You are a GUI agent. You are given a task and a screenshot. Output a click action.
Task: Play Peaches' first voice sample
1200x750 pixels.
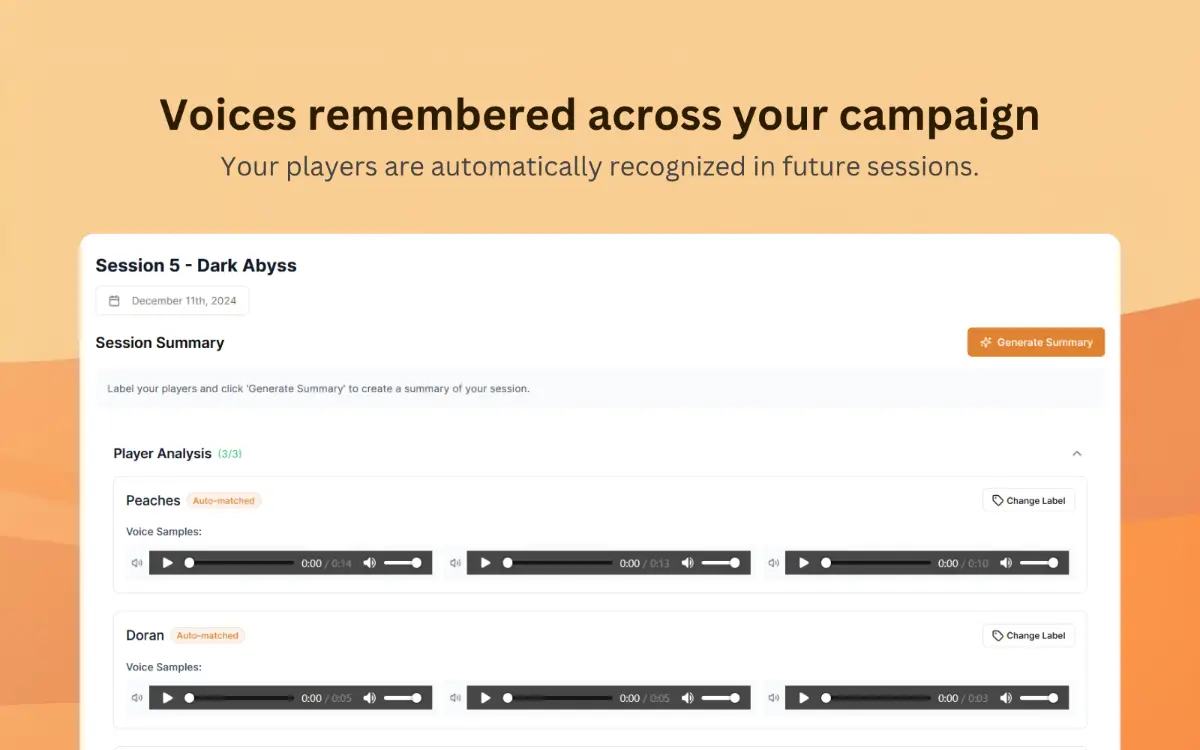pos(168,563)
